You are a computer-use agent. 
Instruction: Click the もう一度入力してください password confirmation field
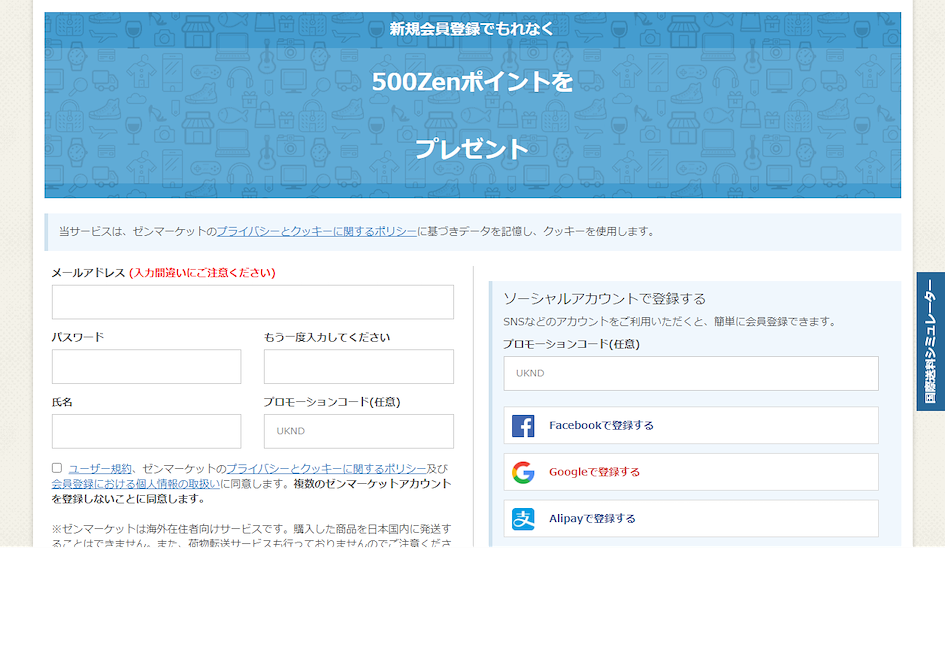tap(359, 367)
